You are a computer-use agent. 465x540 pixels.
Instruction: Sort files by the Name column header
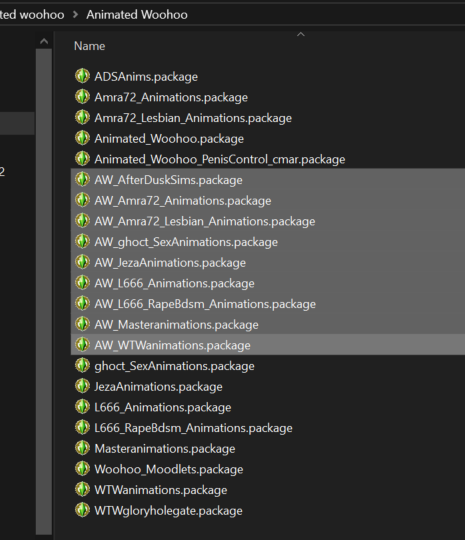(90, 46)
